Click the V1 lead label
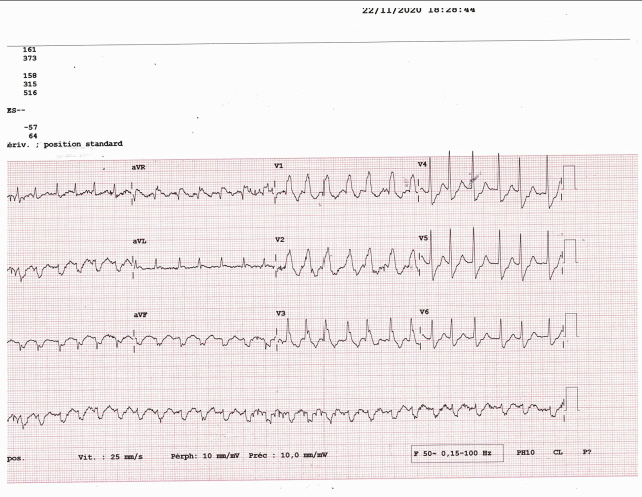 (278, 166)
